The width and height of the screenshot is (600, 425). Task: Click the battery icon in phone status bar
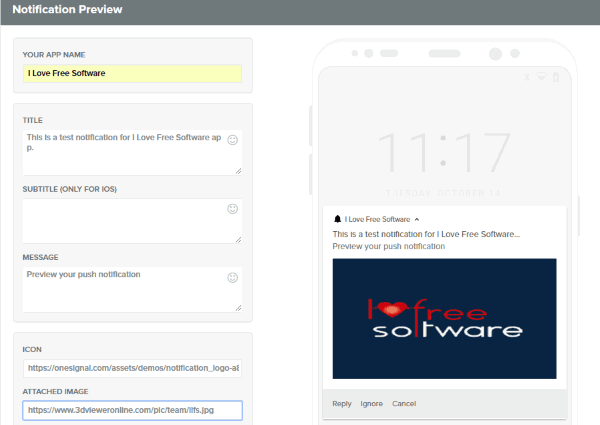point(558,77)
